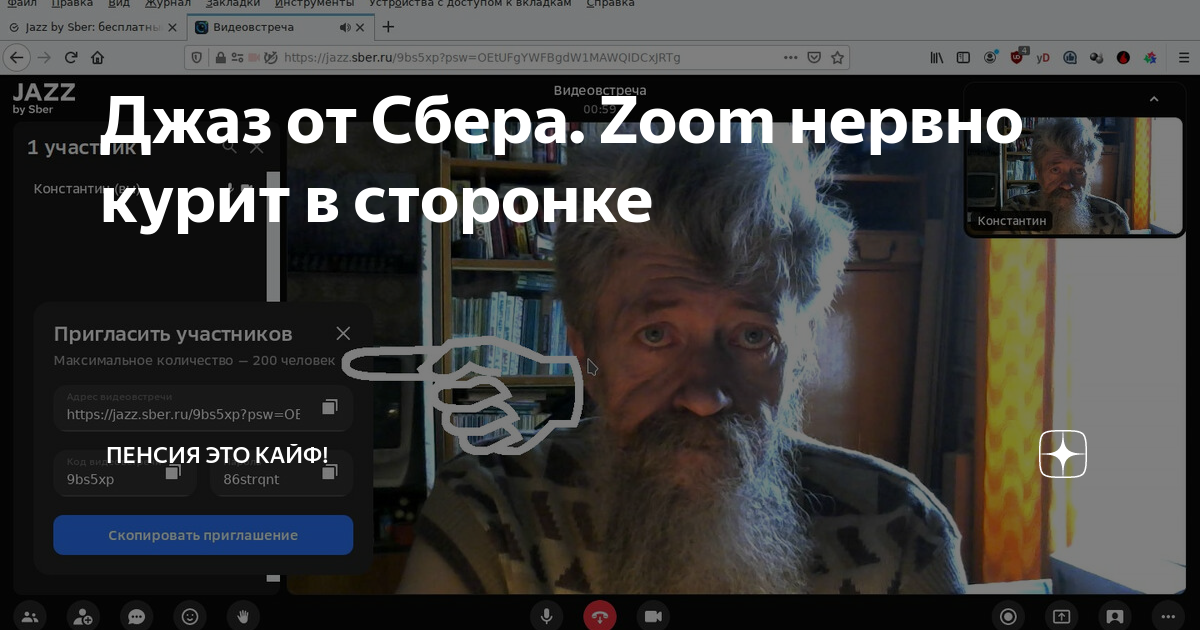Reload the page

click(72, 58)
